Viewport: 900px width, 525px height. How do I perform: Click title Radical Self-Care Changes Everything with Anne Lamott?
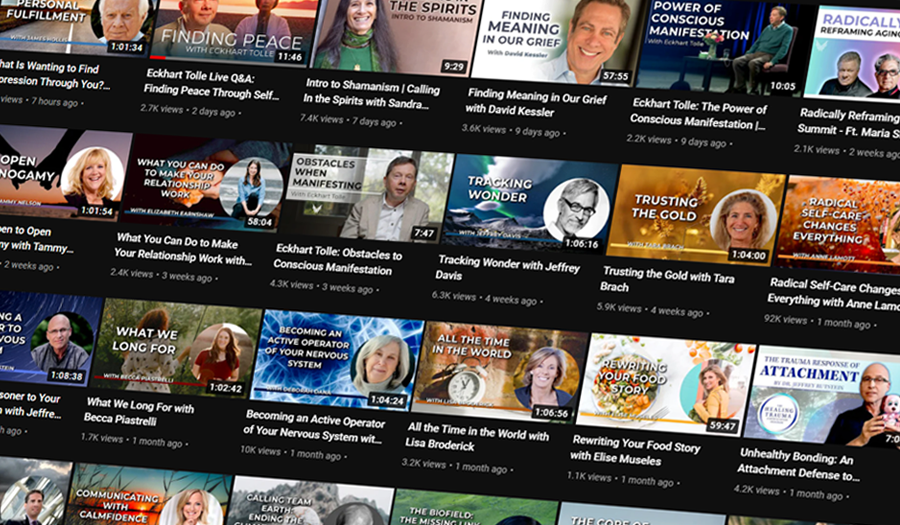tap(833, 293)
